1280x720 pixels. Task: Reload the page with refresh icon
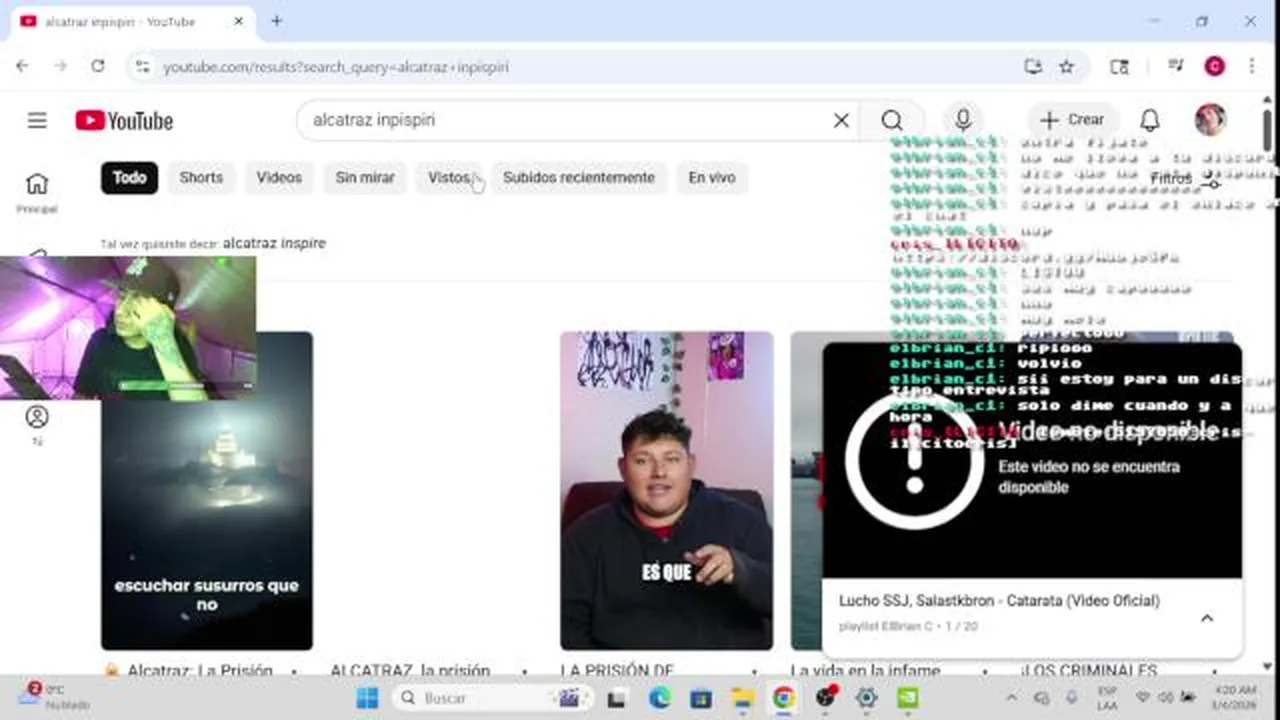[x=97, y=66]
